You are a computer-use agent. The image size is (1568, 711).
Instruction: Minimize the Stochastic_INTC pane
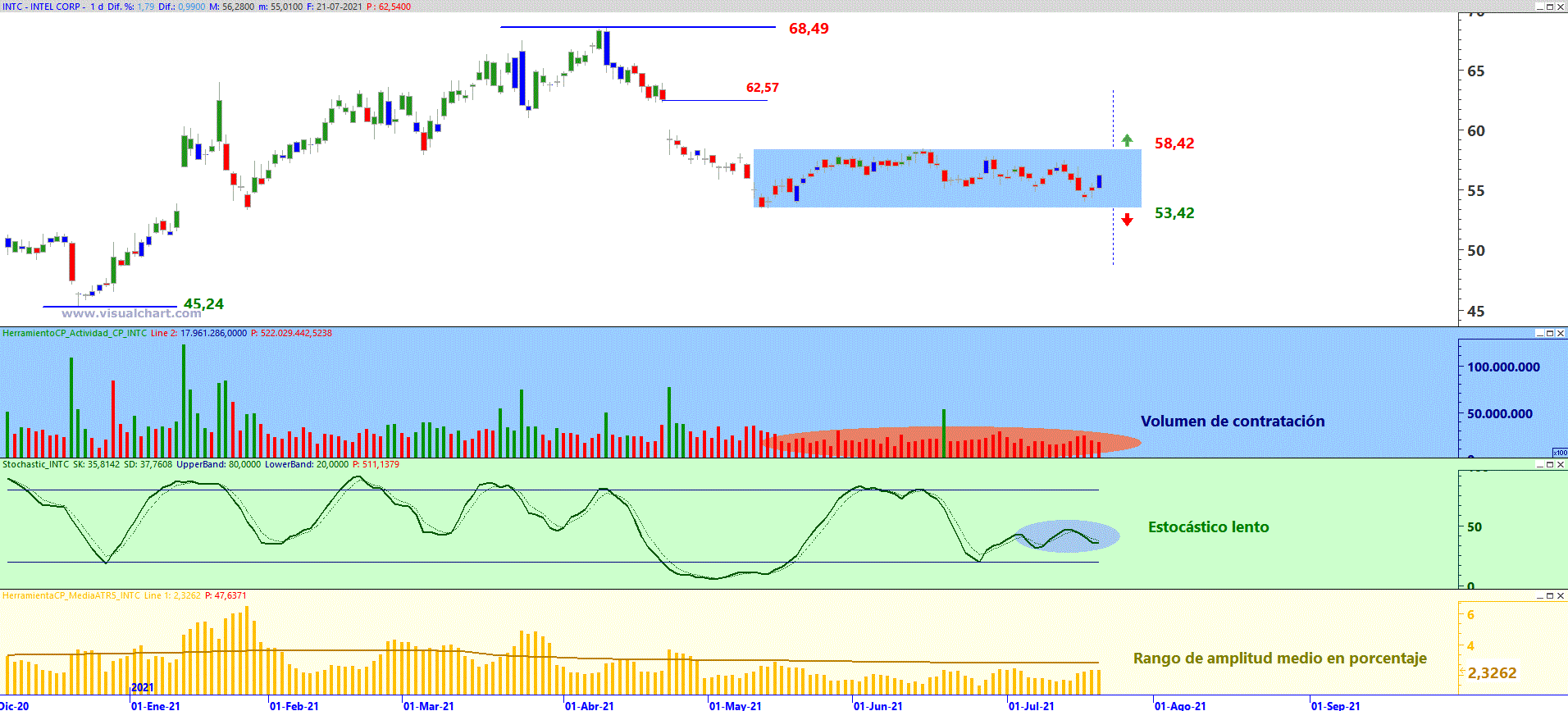pos(1539,464)
